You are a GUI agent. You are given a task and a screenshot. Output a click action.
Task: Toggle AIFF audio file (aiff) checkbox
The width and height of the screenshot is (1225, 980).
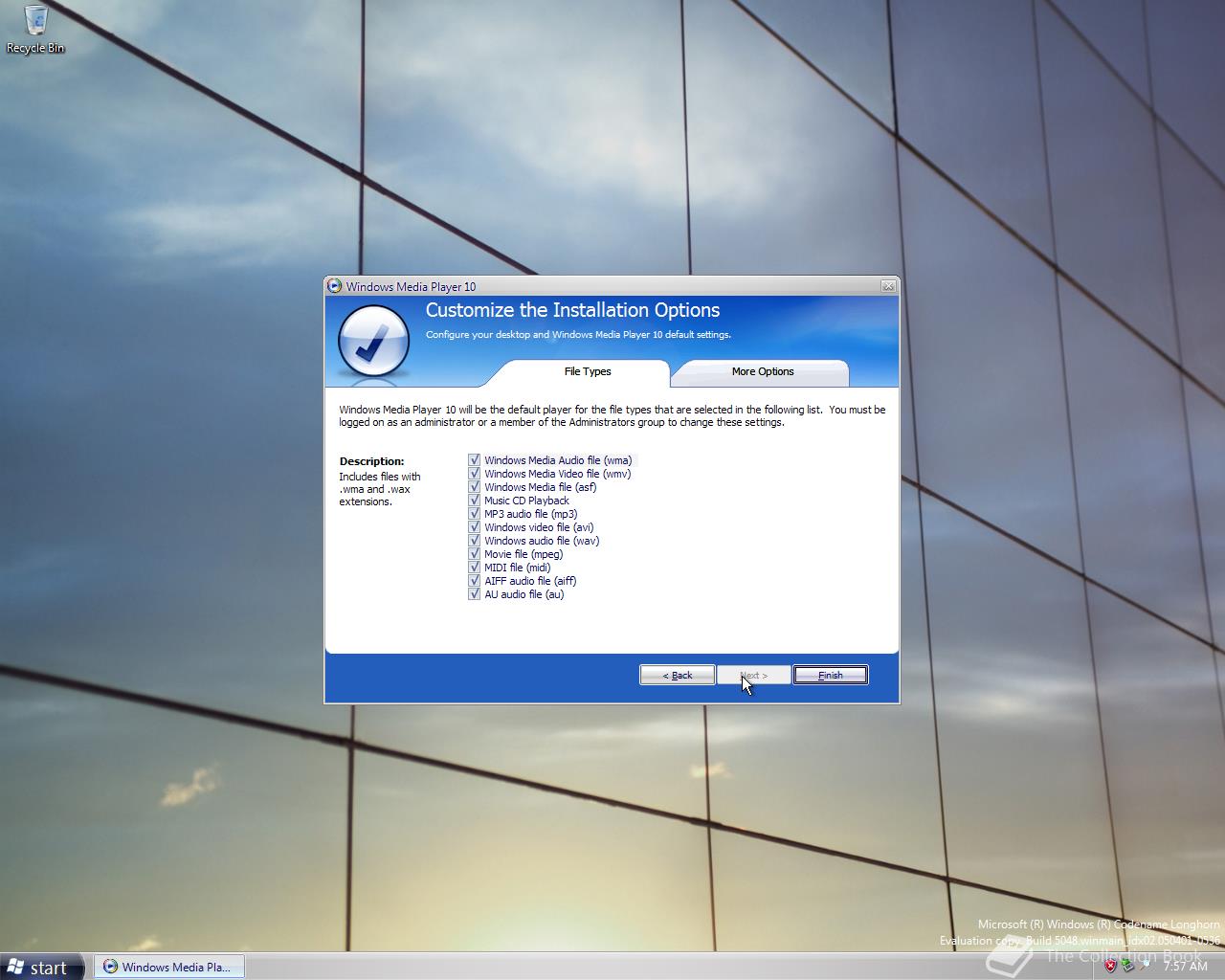pyautogui.click(x=474, y=581)
